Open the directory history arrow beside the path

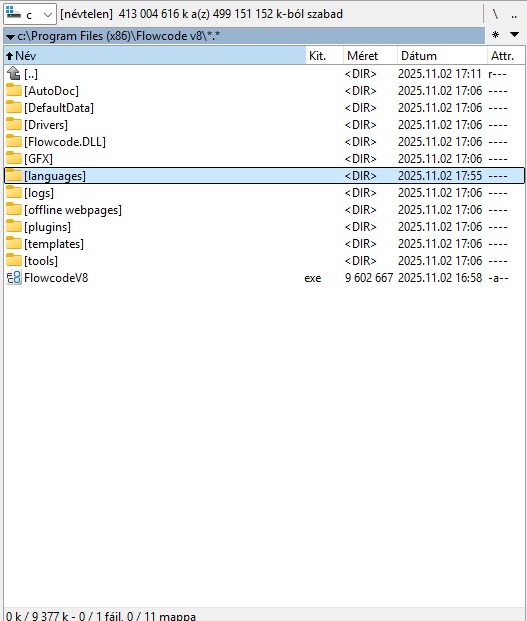tap(11, 36)
